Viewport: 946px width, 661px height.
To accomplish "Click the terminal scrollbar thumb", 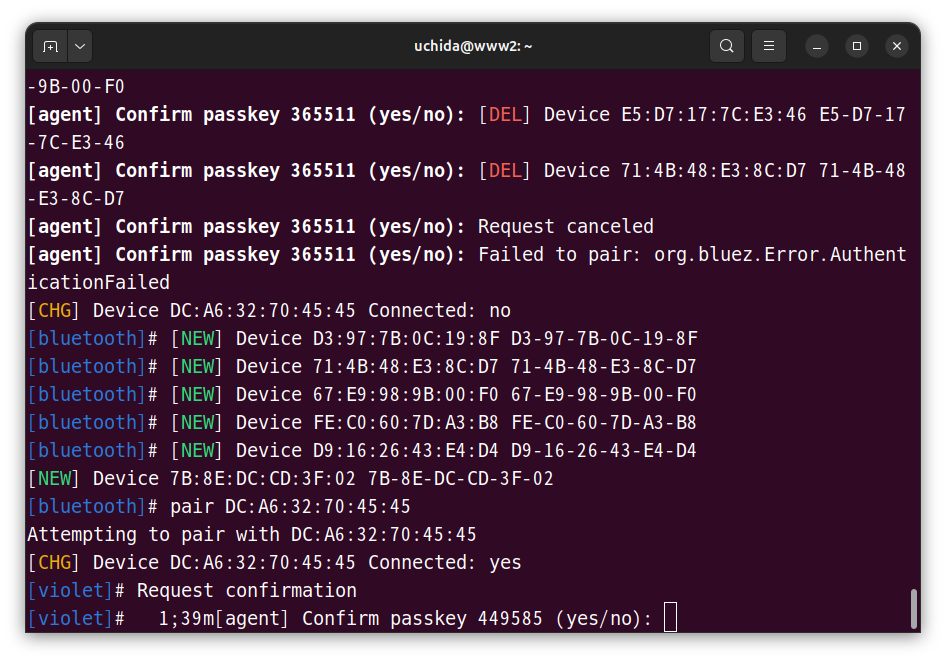I will [x=913, y=609].
